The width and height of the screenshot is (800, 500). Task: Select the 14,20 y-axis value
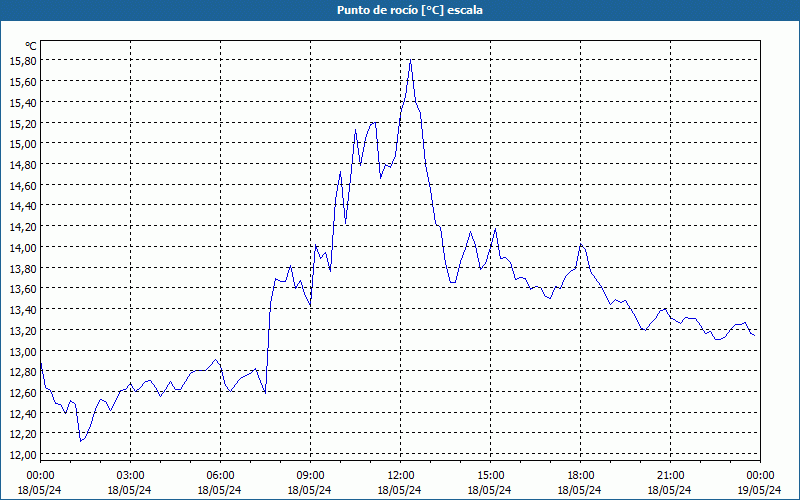tap(23, 227)
